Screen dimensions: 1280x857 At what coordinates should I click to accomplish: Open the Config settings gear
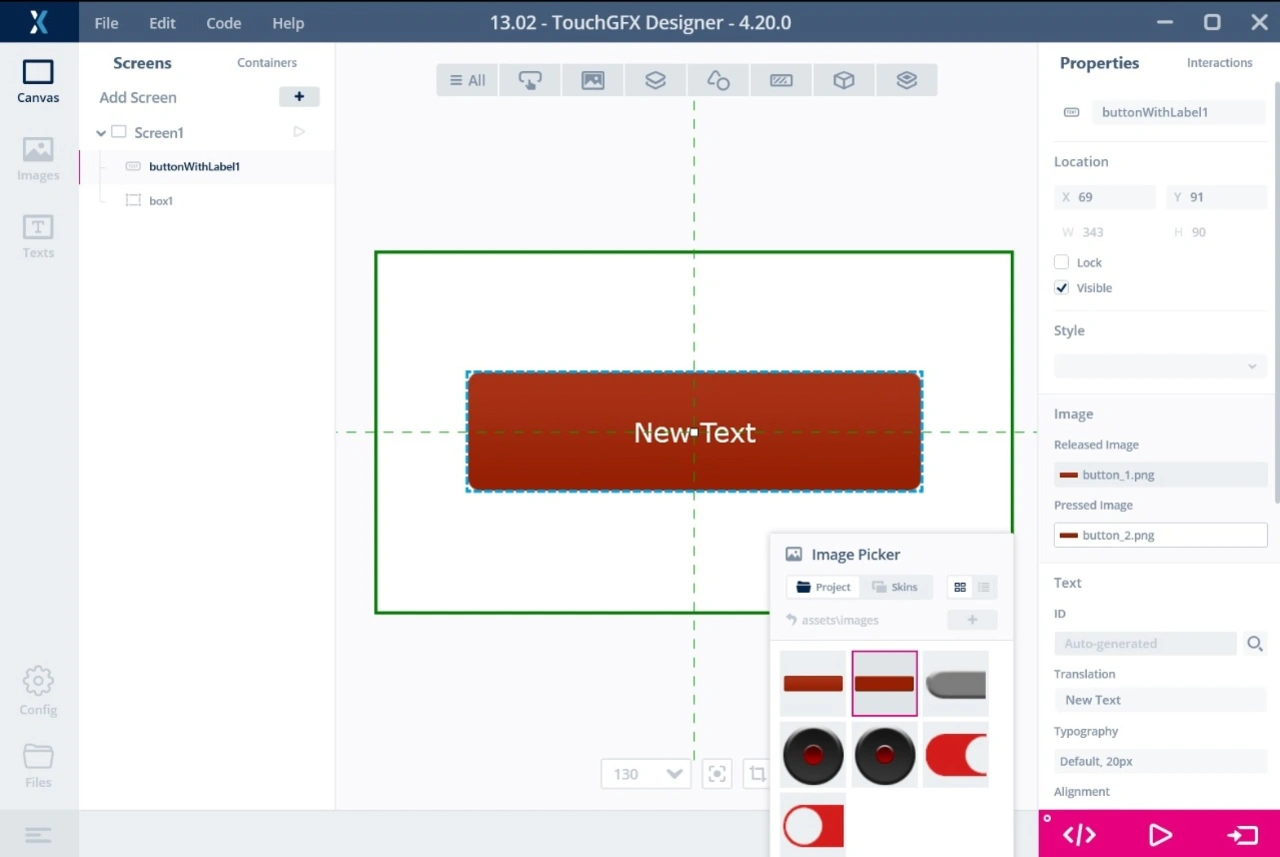(38, 691)
